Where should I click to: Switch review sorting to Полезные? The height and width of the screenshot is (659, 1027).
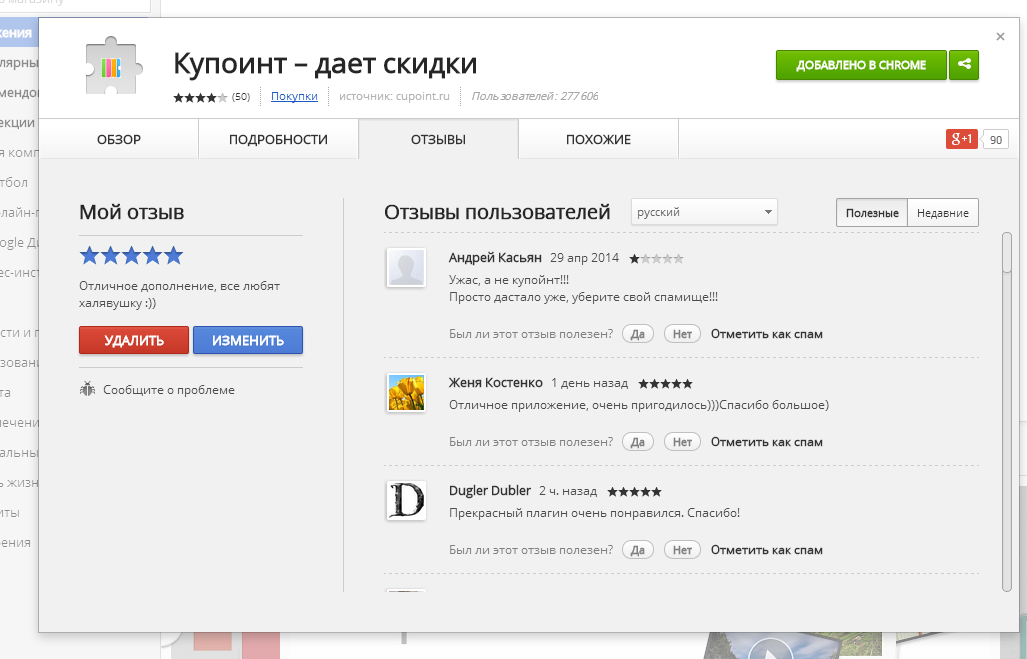coord(872,213)
